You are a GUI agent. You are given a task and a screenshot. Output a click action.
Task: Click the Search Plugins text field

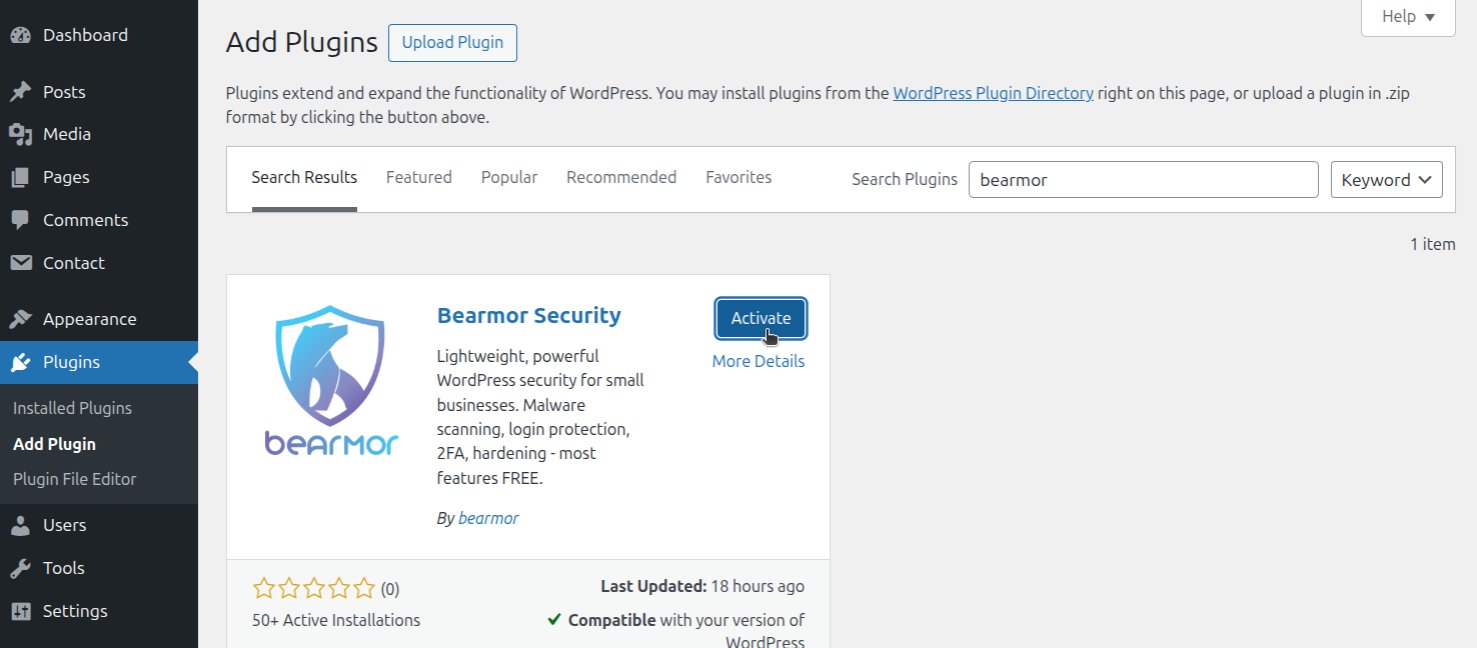pos(1143,180)
